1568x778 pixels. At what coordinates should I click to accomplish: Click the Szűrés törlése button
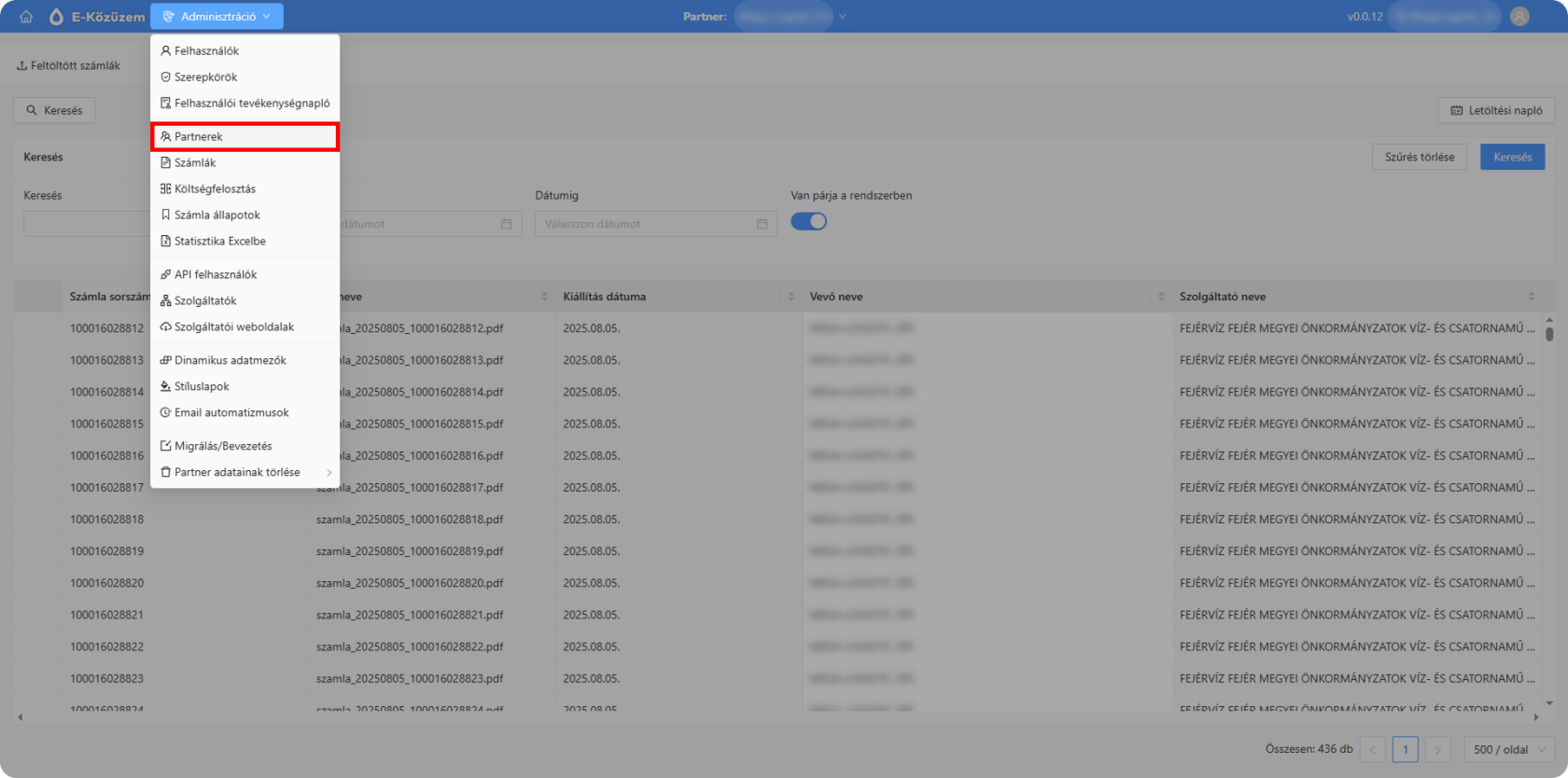(x=1419, y=157)
